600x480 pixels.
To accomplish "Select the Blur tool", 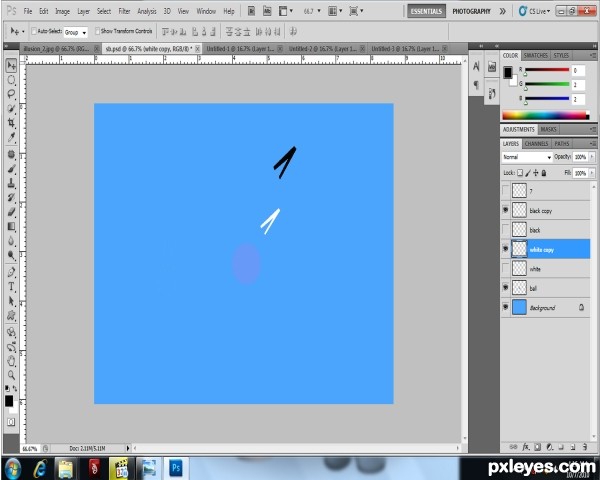I will point(11,240).
